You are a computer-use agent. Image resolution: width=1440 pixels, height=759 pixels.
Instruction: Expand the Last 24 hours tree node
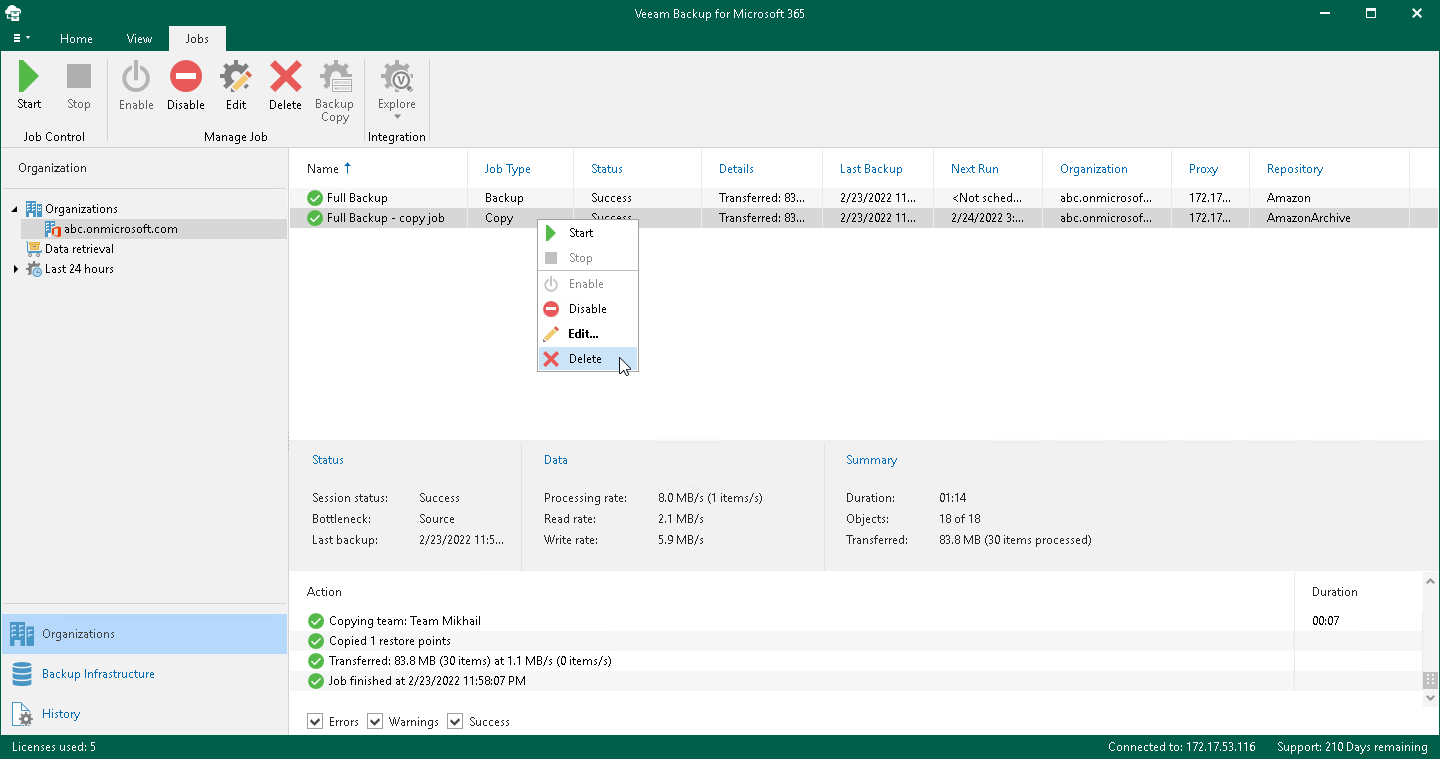pyautogui.click(x=15, y=269)
